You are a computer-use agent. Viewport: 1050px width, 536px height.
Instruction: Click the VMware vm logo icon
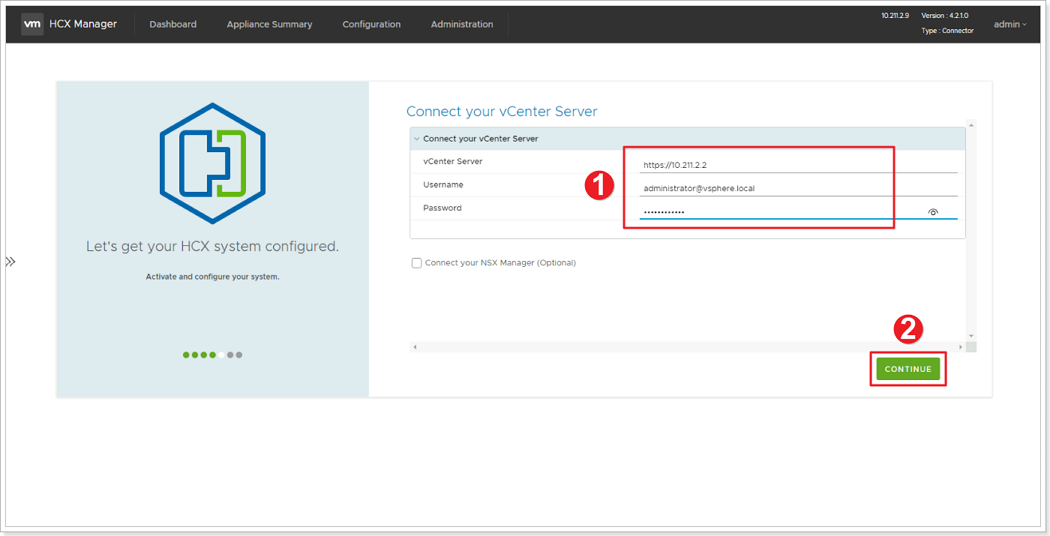31,24
